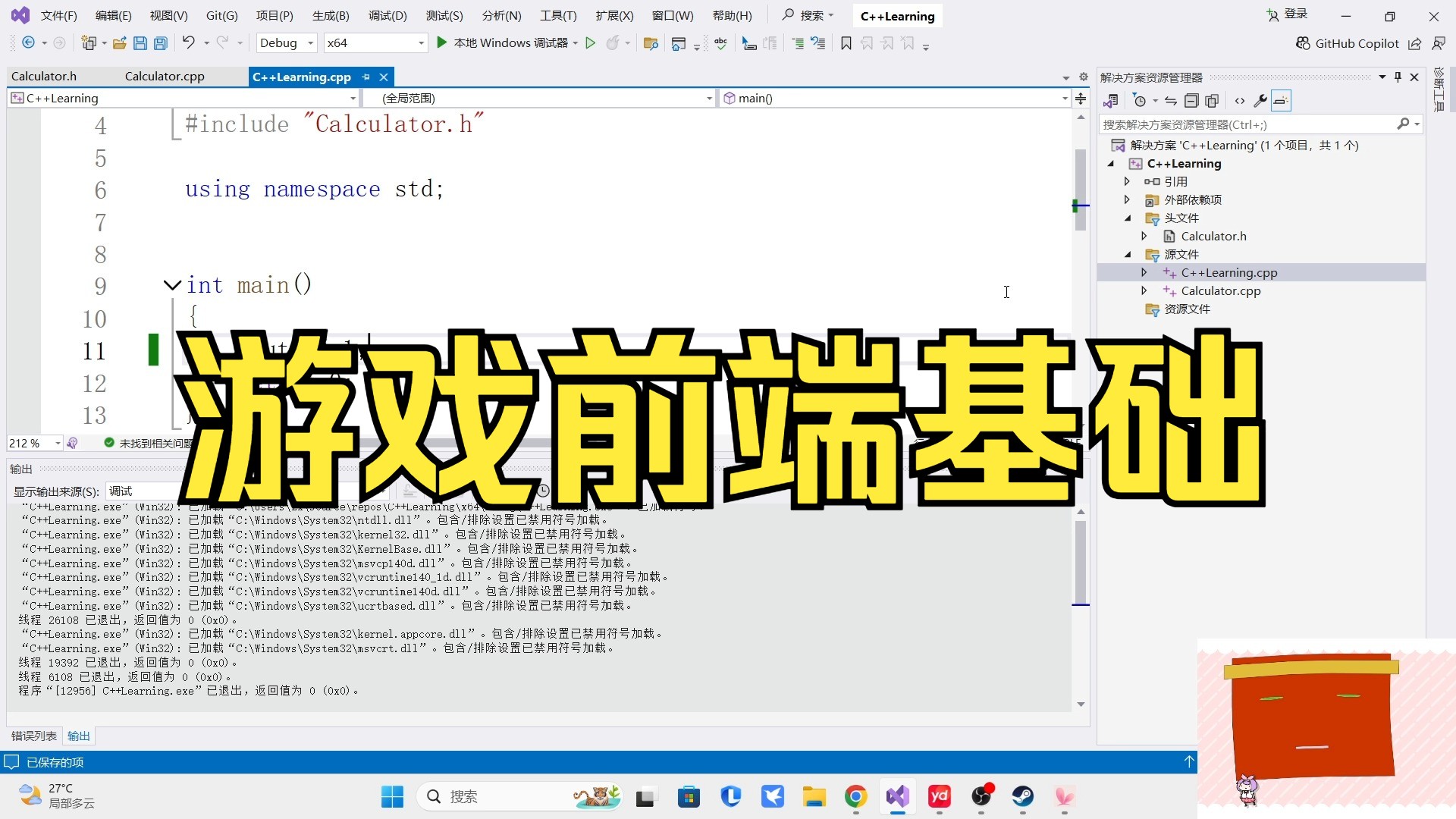Image resolution: width=1456 pixels, height=819 pixels.
Task: Open the 调试(D) menu
Action: click(388, 16)
